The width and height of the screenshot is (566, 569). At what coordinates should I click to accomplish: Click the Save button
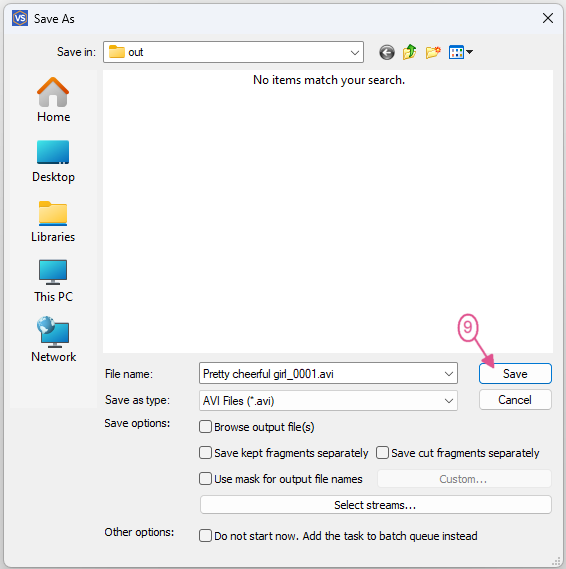point(515,373)
